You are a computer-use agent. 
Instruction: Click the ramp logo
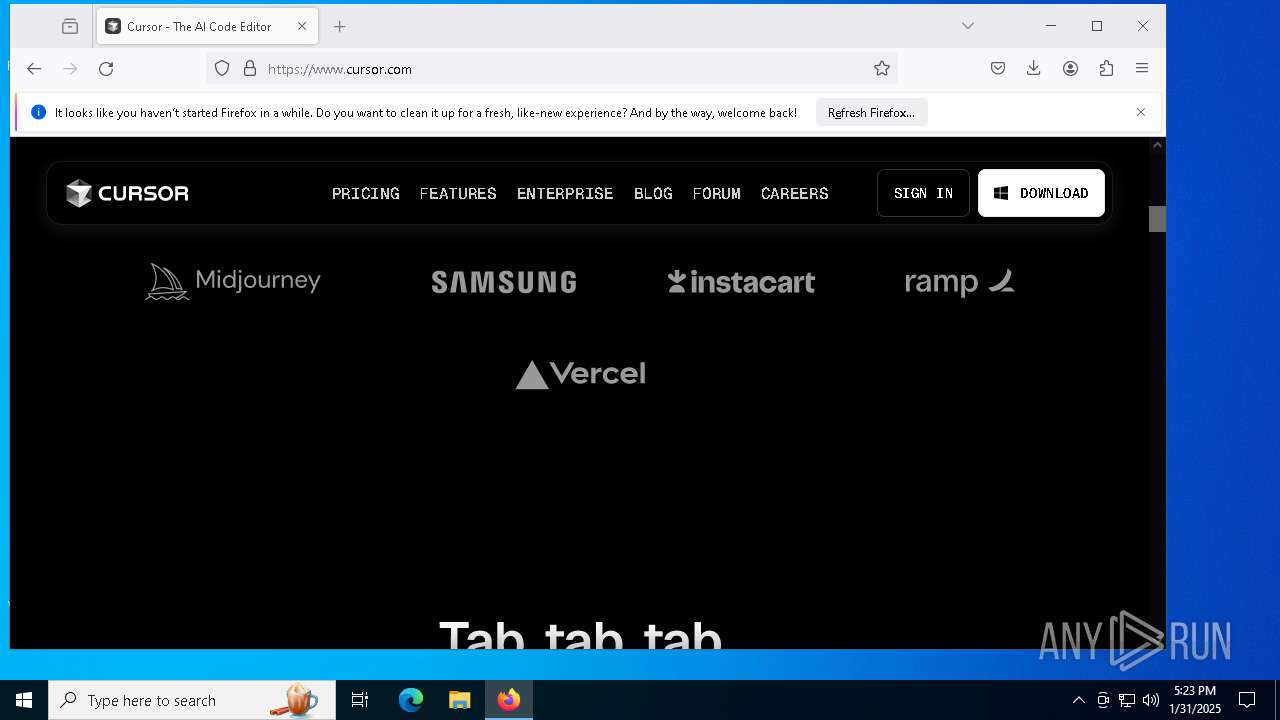pyautogui.click(x=959, y=283)
